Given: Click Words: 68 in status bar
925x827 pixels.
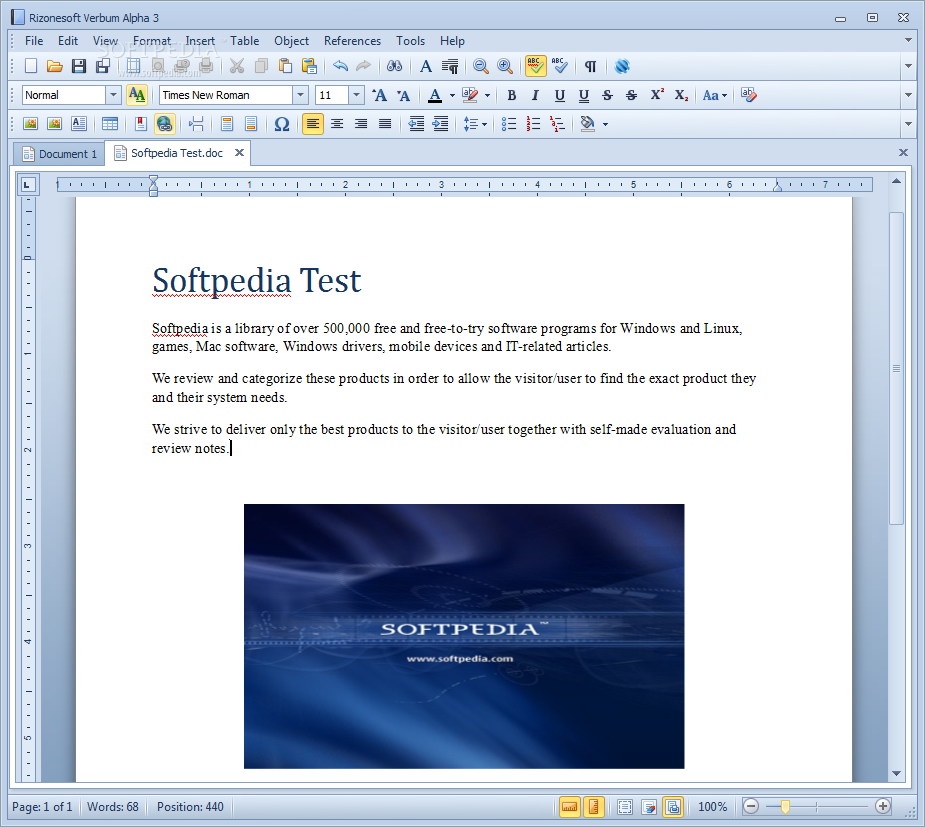Looking at the screenshot, I should coord(113,806).
